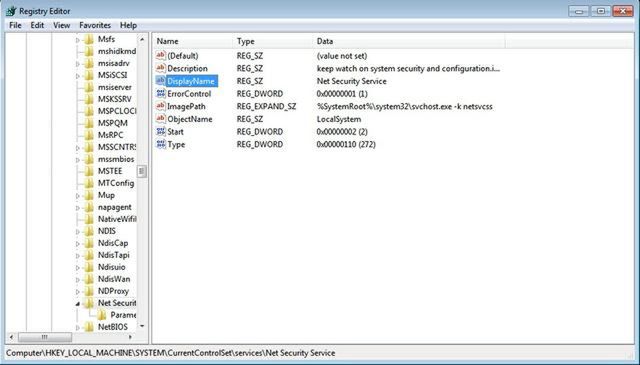Click the REG_EXPAND_SZ type cell
Screen dimensions: 640x365
coord(267,107)
